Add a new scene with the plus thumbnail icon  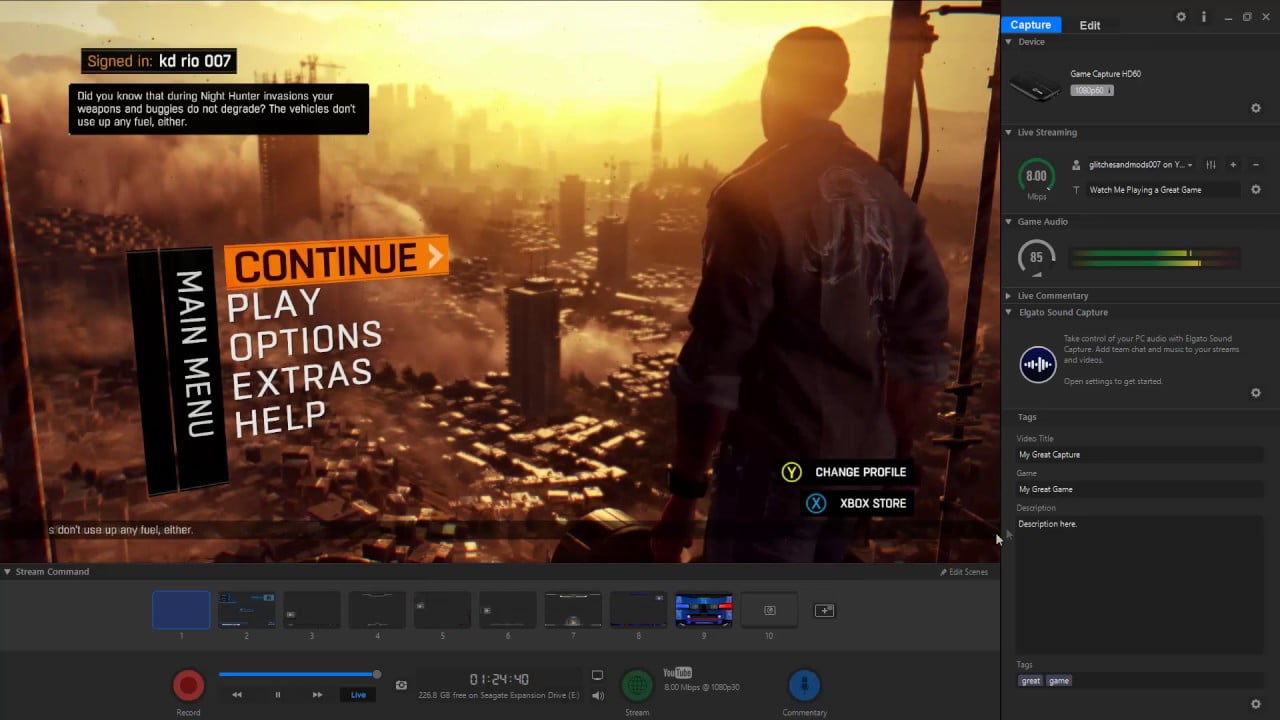[824, 610]
